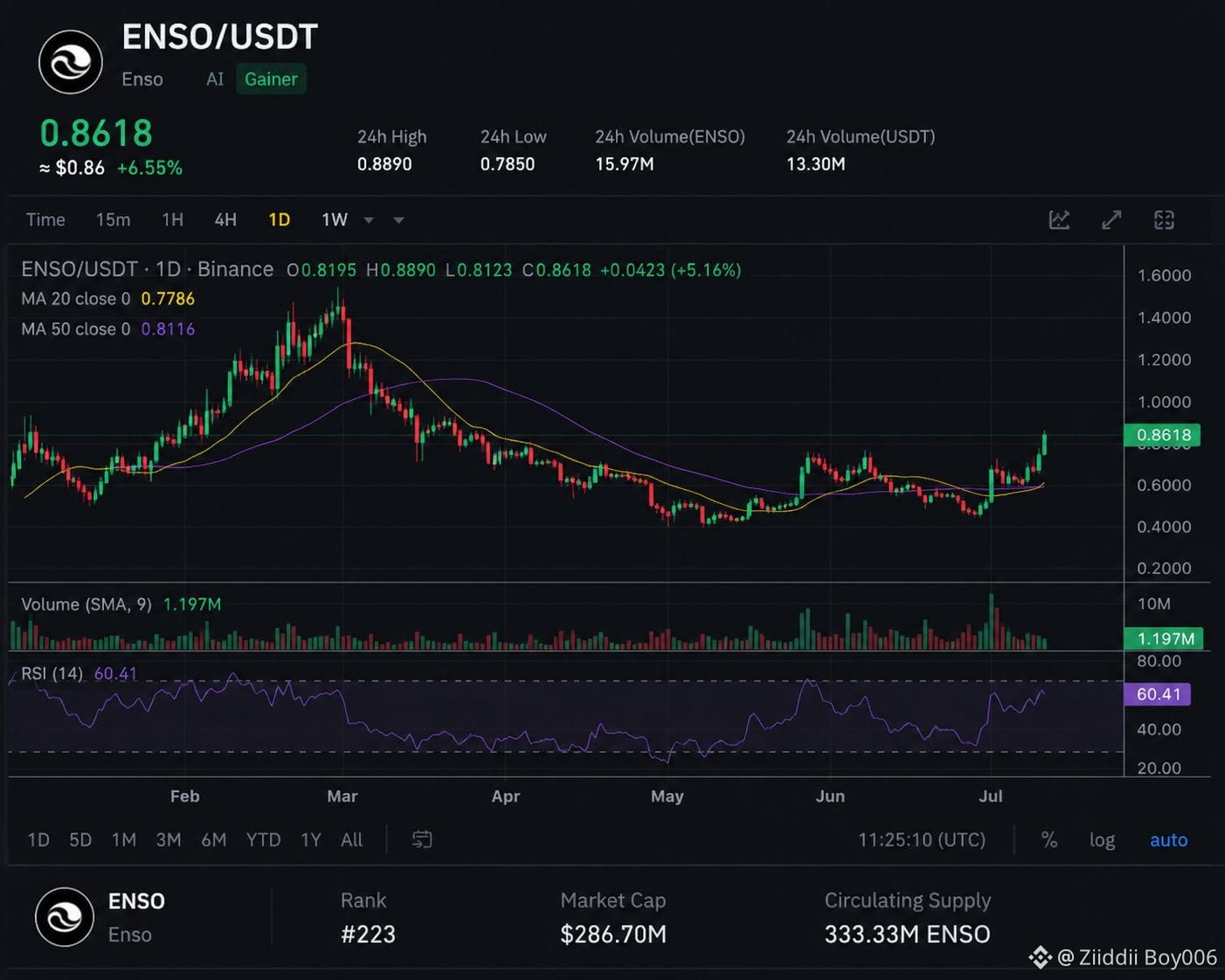The image size is (1225, 980).
Task: Click the +6.55% change value
Action: tap(149, 168)
